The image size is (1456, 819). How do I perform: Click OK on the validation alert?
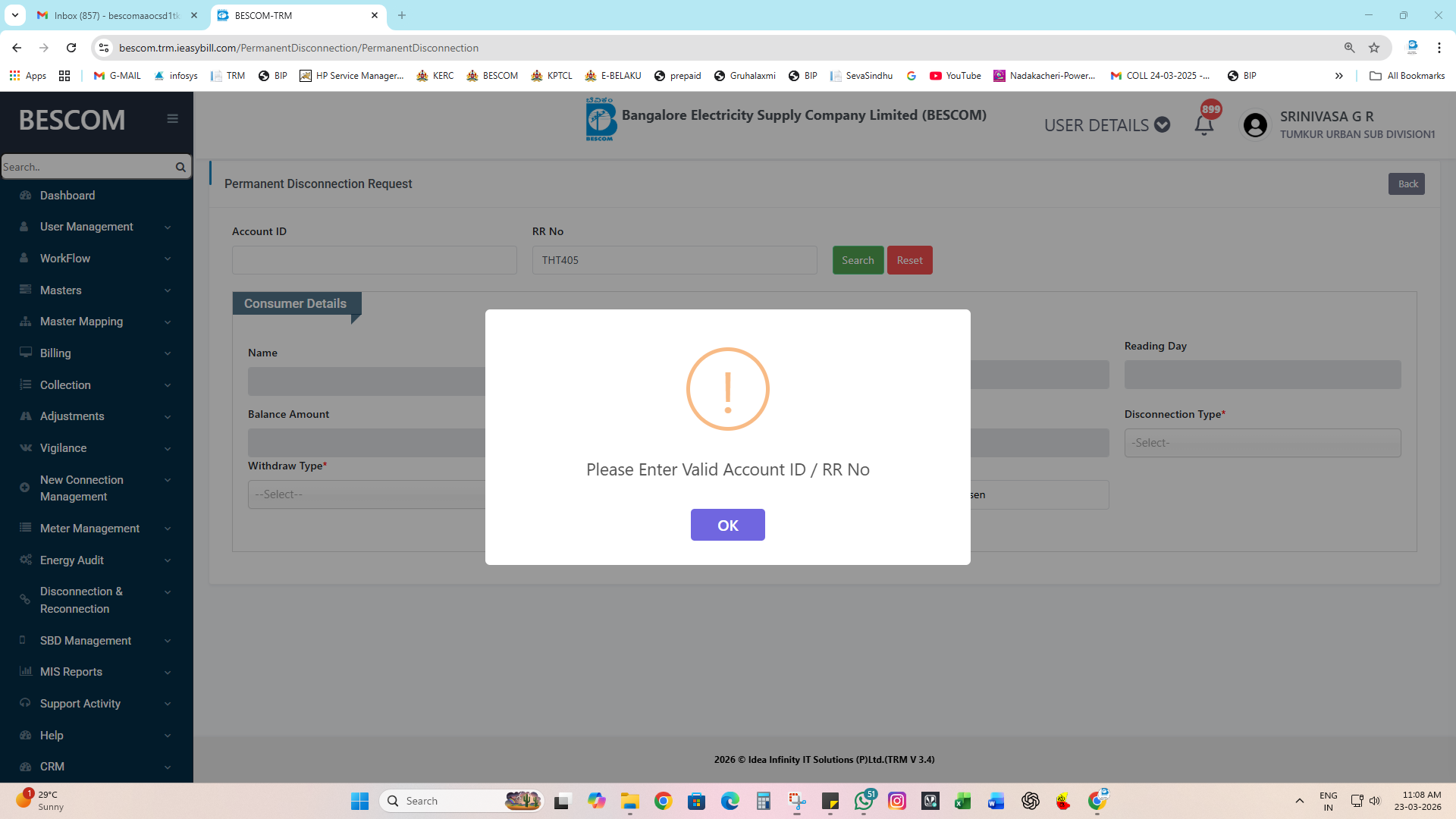(x=727, y=525)
